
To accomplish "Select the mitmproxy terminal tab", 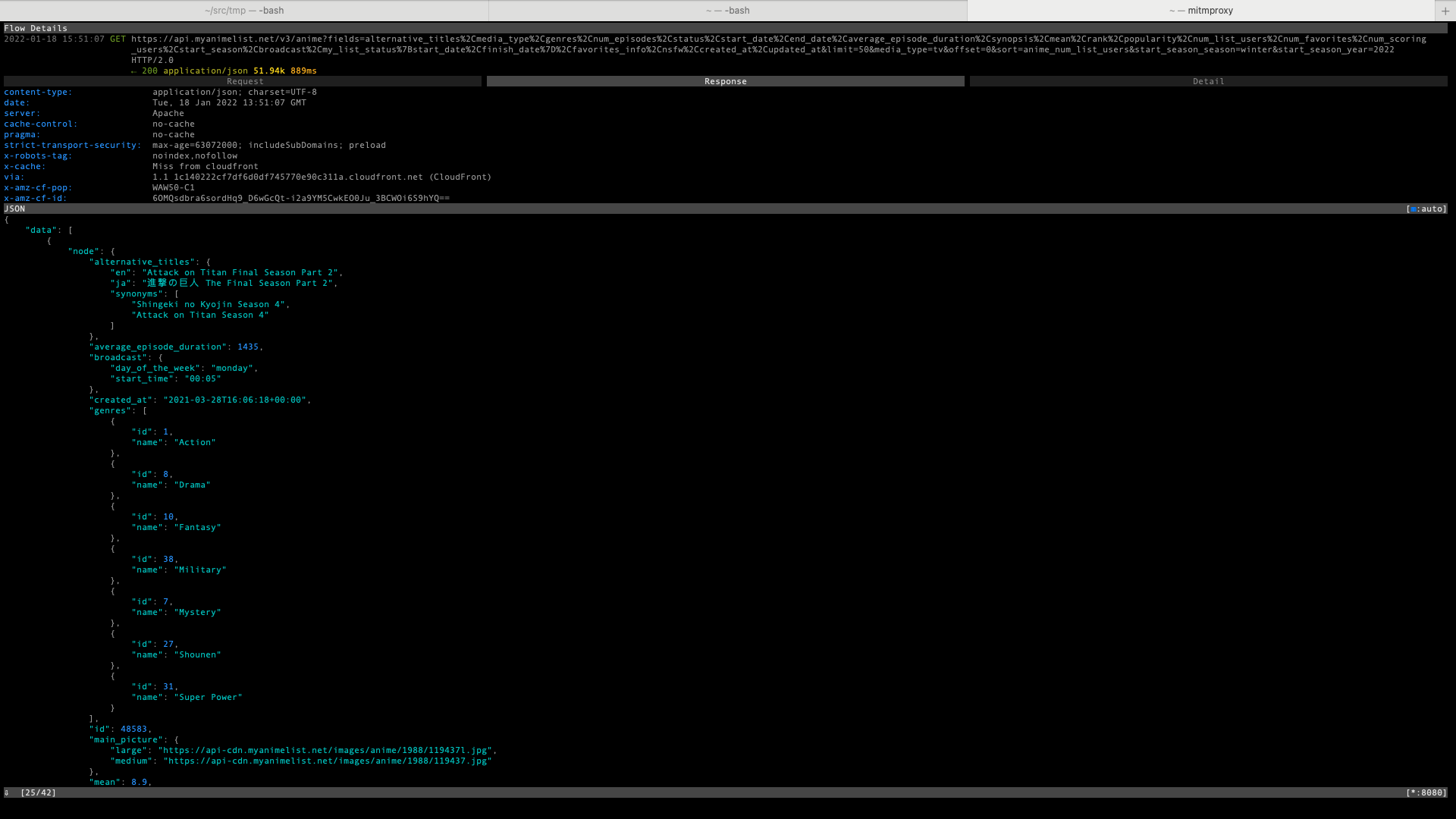I will pyautogui.click(x=1201, y=11).
